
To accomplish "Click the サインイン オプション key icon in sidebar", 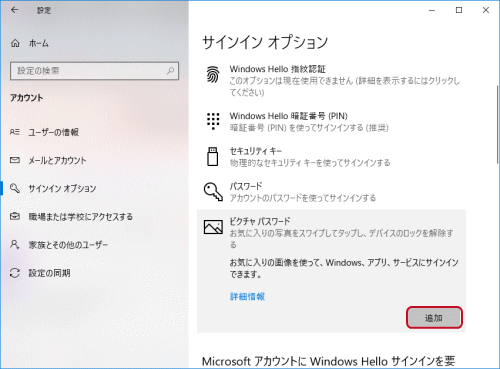I will pyautogui.click(x=15, y=188).
